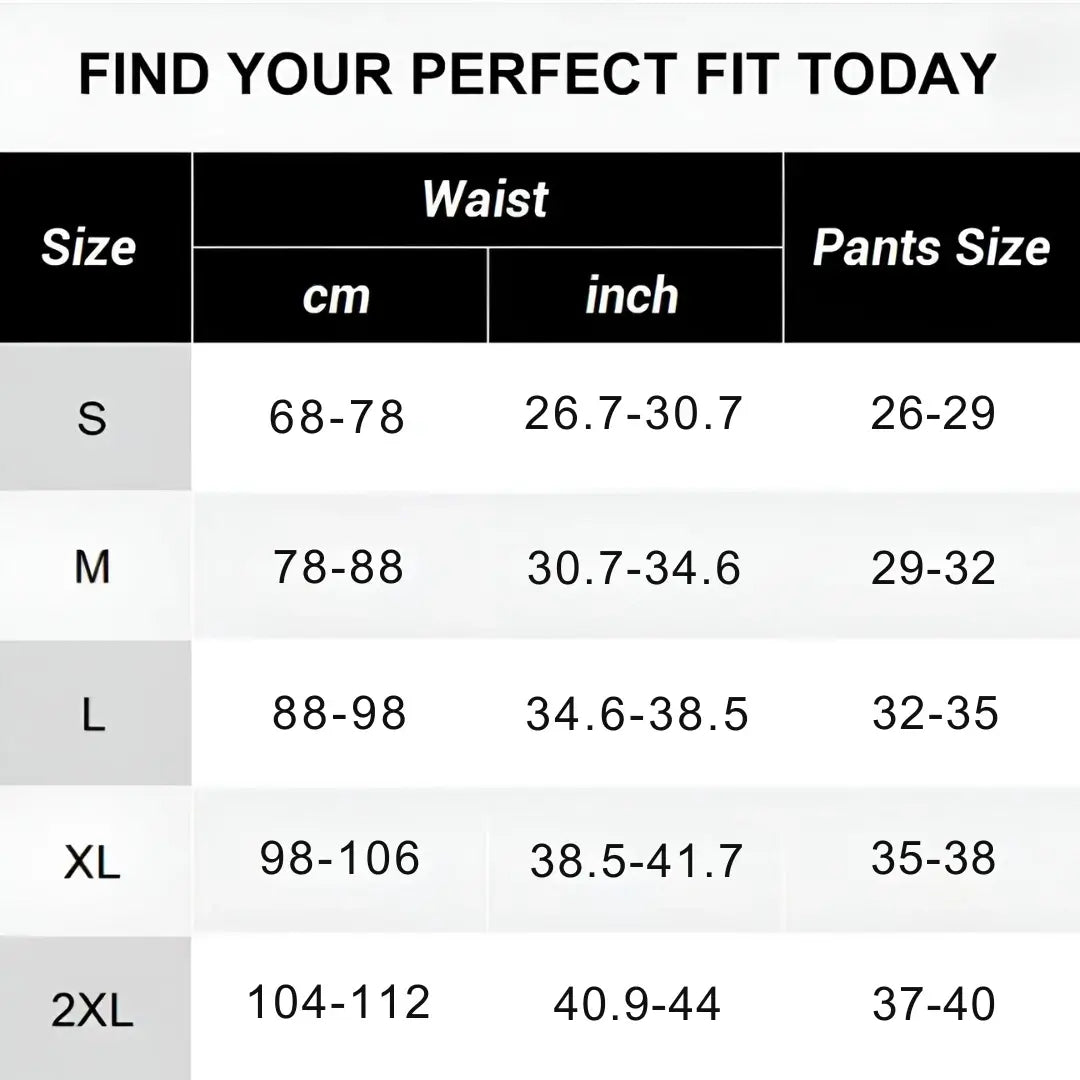Click the 104-112 cm waist cell
1080x1080 pixels.
click(x=339, y=1002)
